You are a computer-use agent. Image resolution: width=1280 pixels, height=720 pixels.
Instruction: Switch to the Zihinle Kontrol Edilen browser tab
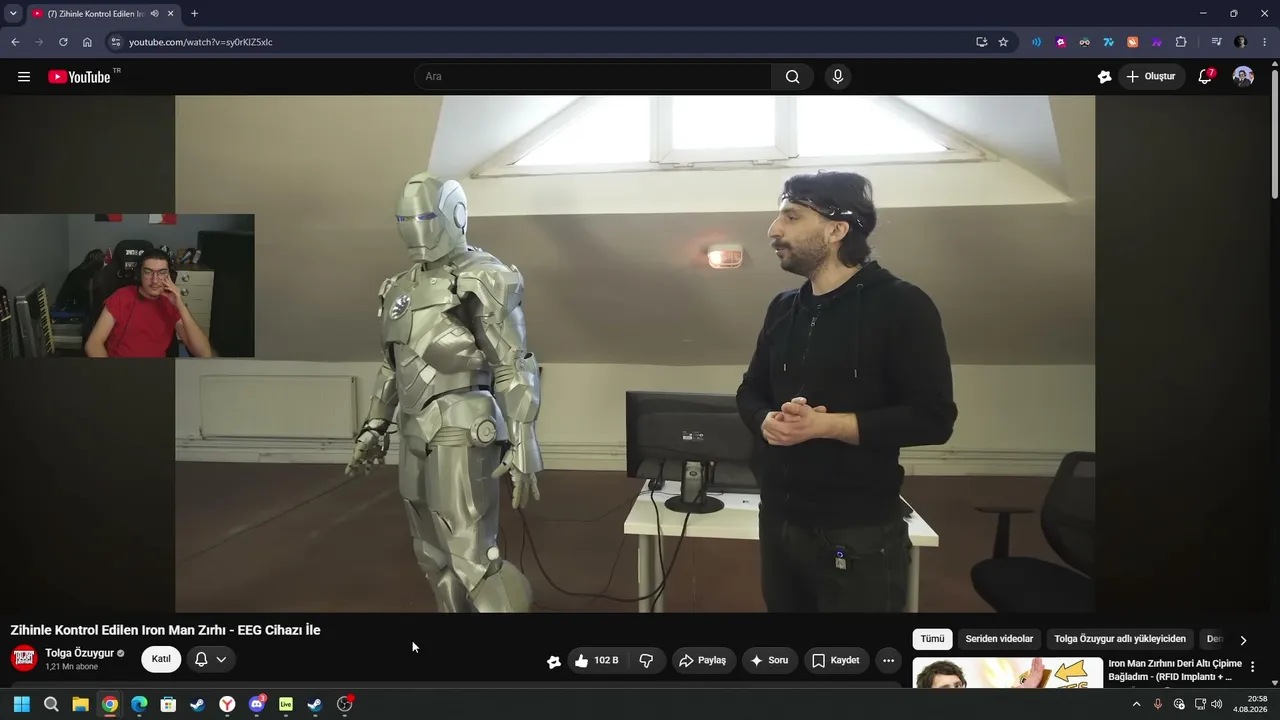103,14
